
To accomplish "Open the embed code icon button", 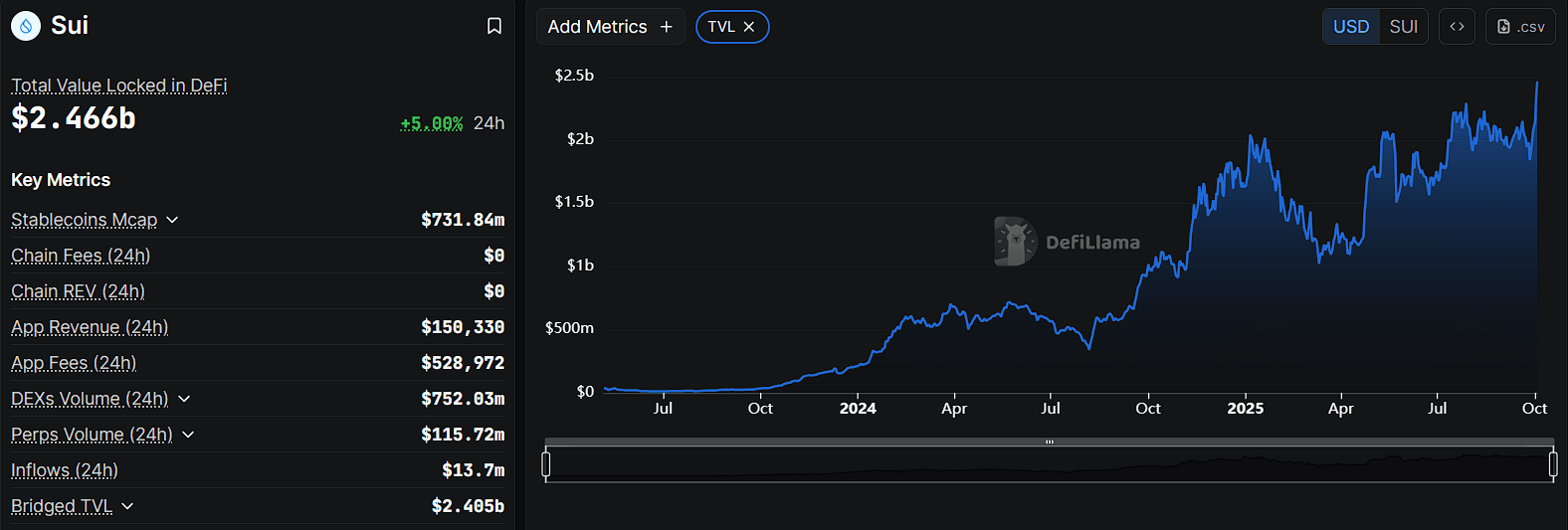I will click(x=1457, y=27).
